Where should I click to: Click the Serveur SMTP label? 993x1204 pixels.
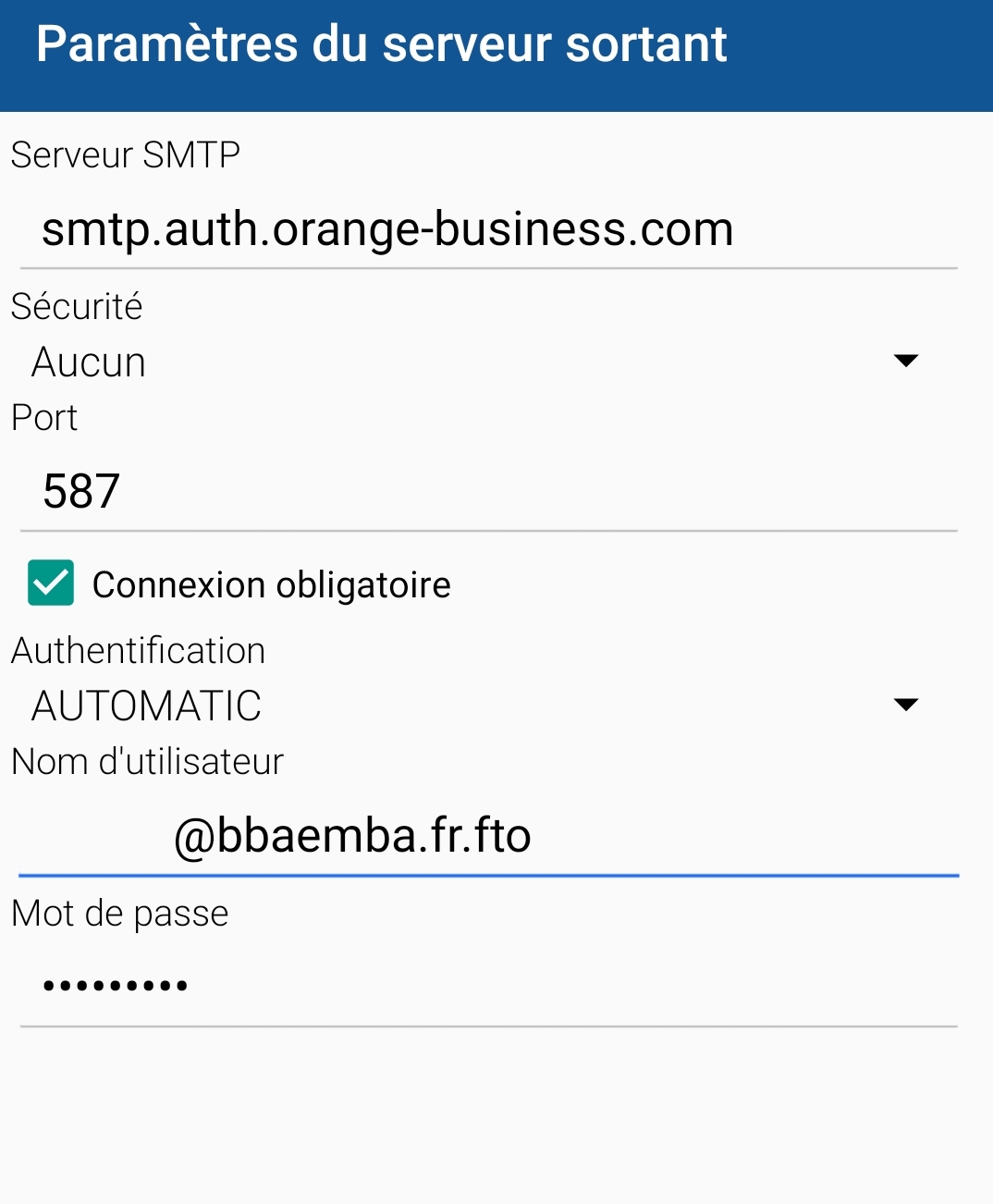coord(126,155)
